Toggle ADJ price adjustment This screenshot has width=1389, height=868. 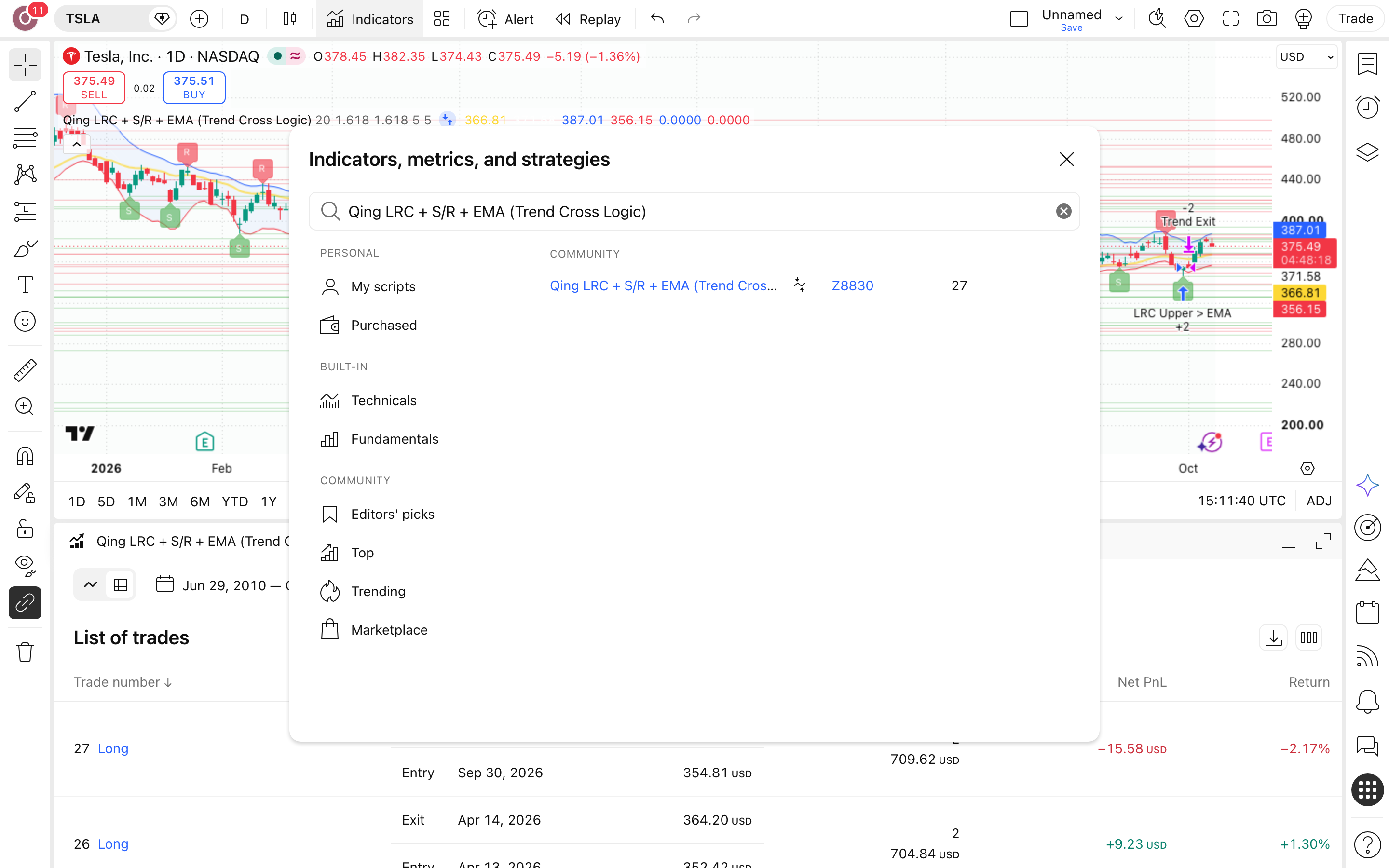1319,501
